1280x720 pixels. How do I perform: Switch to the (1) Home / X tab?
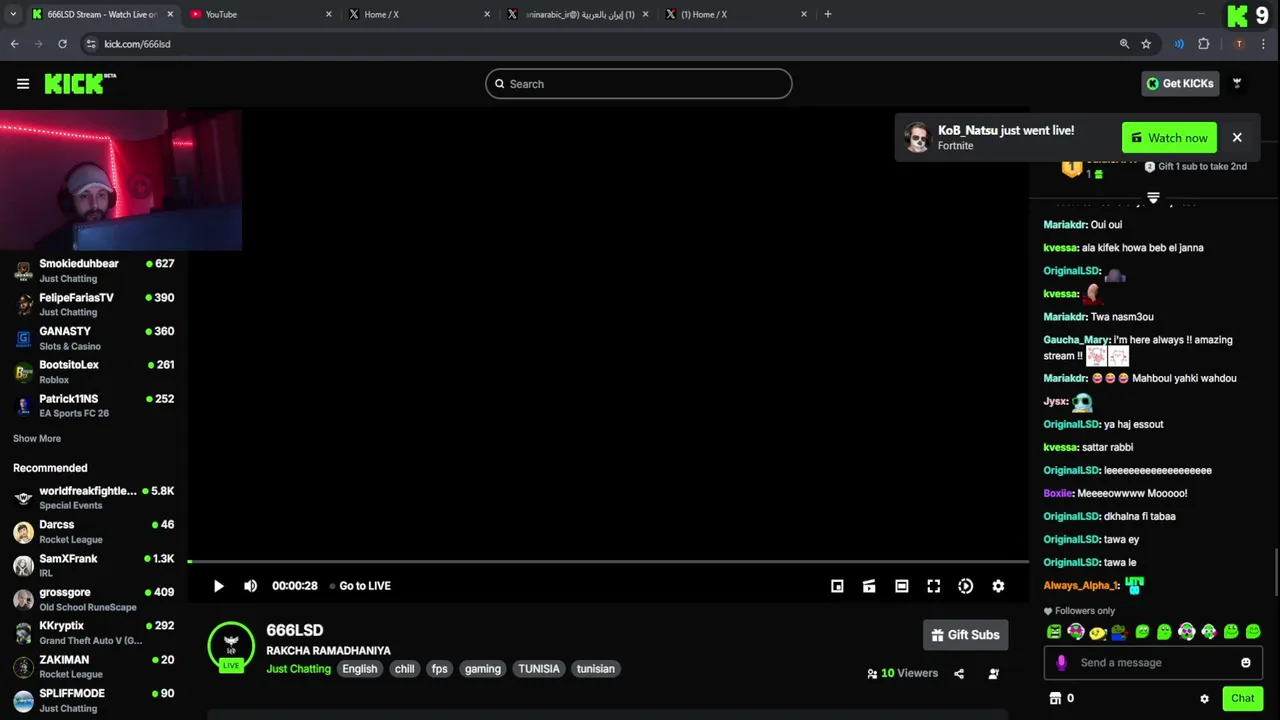(x=735, y=14)
